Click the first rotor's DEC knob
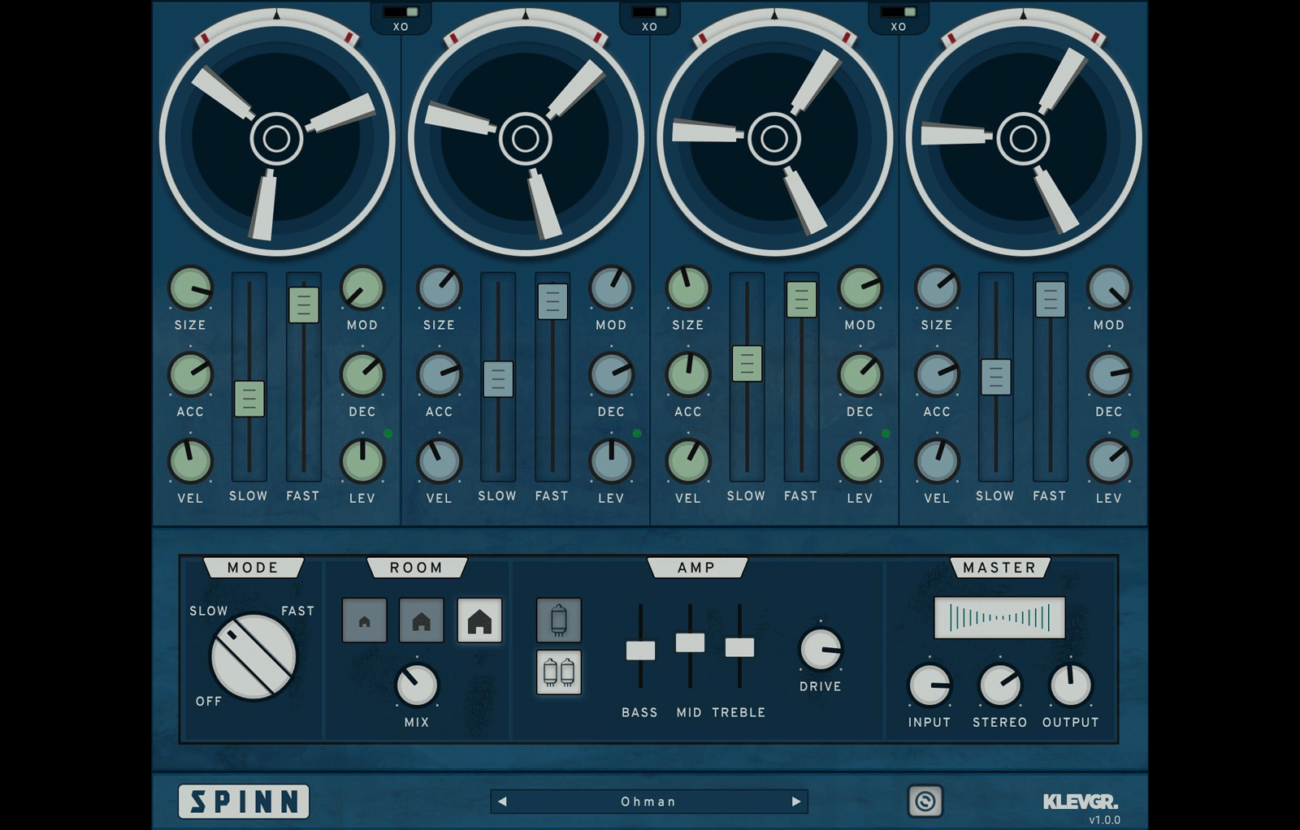The image size is (1300, 830). [x=362, y=375]
